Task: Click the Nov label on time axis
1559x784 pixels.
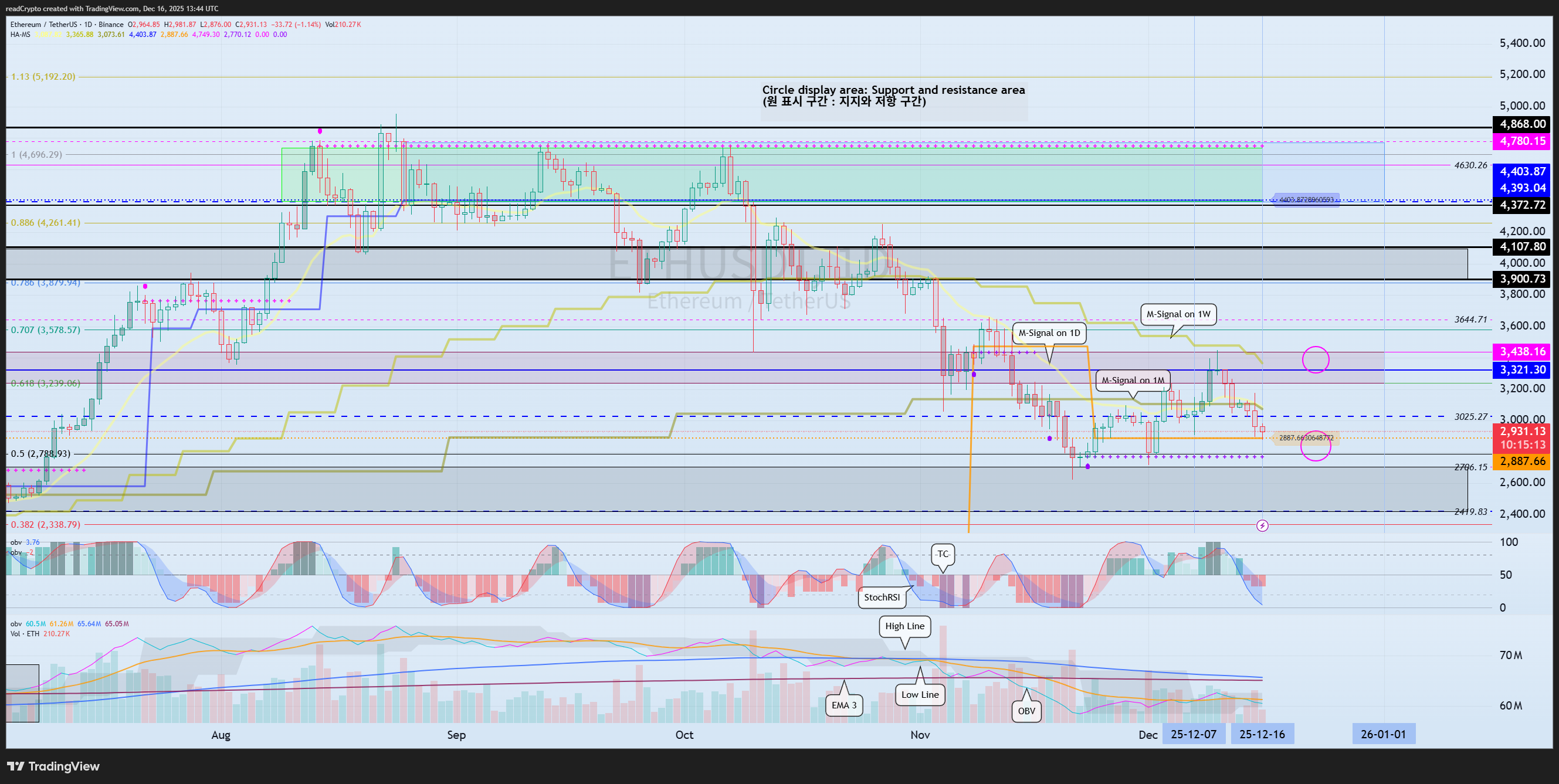Action: tap(920, 734)
